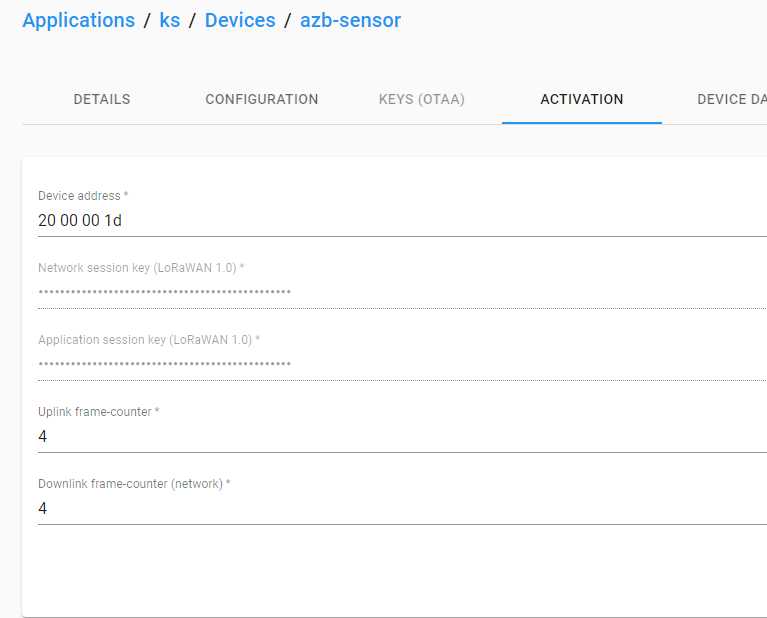Viewport: 767px width, 618px height.
Task: Switch to the Details tab
Action: (x=102, y=99)
